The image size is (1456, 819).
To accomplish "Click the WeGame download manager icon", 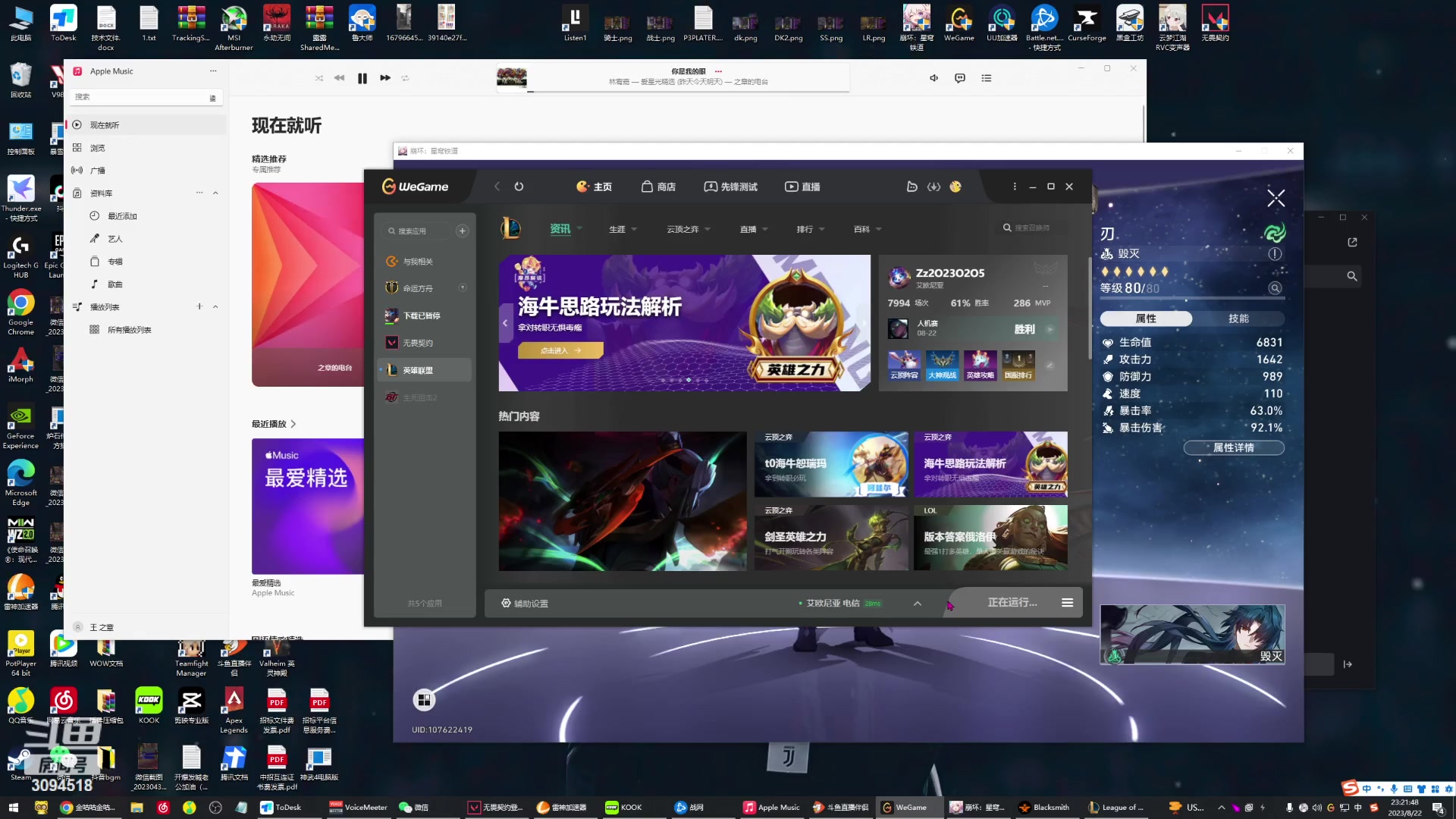I will pyautogui.click(x=934, y=187).
